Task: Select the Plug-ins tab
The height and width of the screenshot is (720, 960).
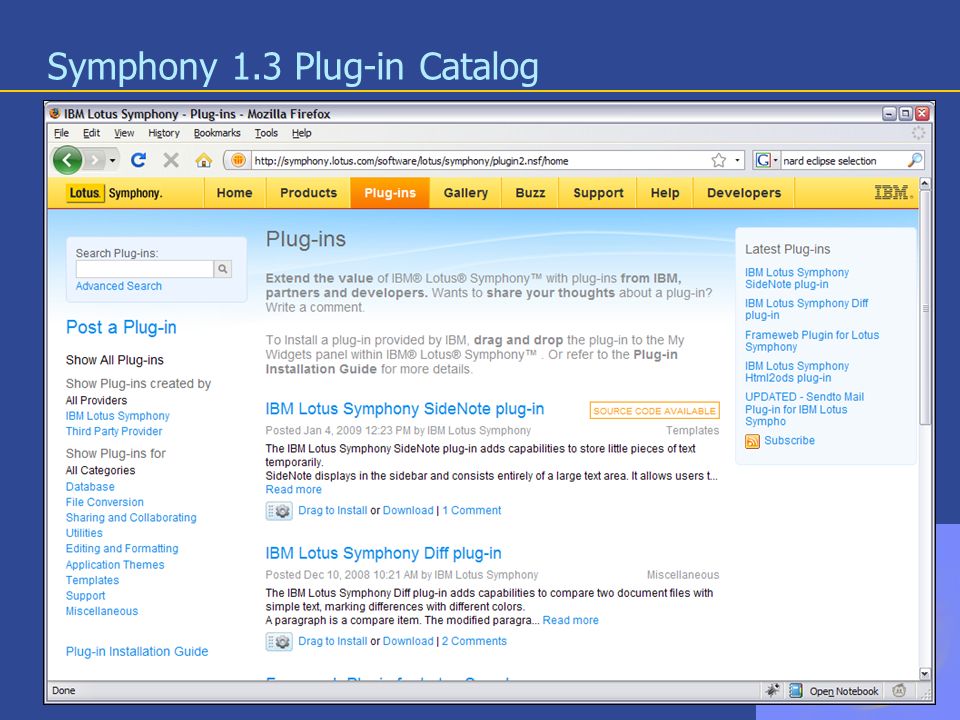Action: (390, 193)
